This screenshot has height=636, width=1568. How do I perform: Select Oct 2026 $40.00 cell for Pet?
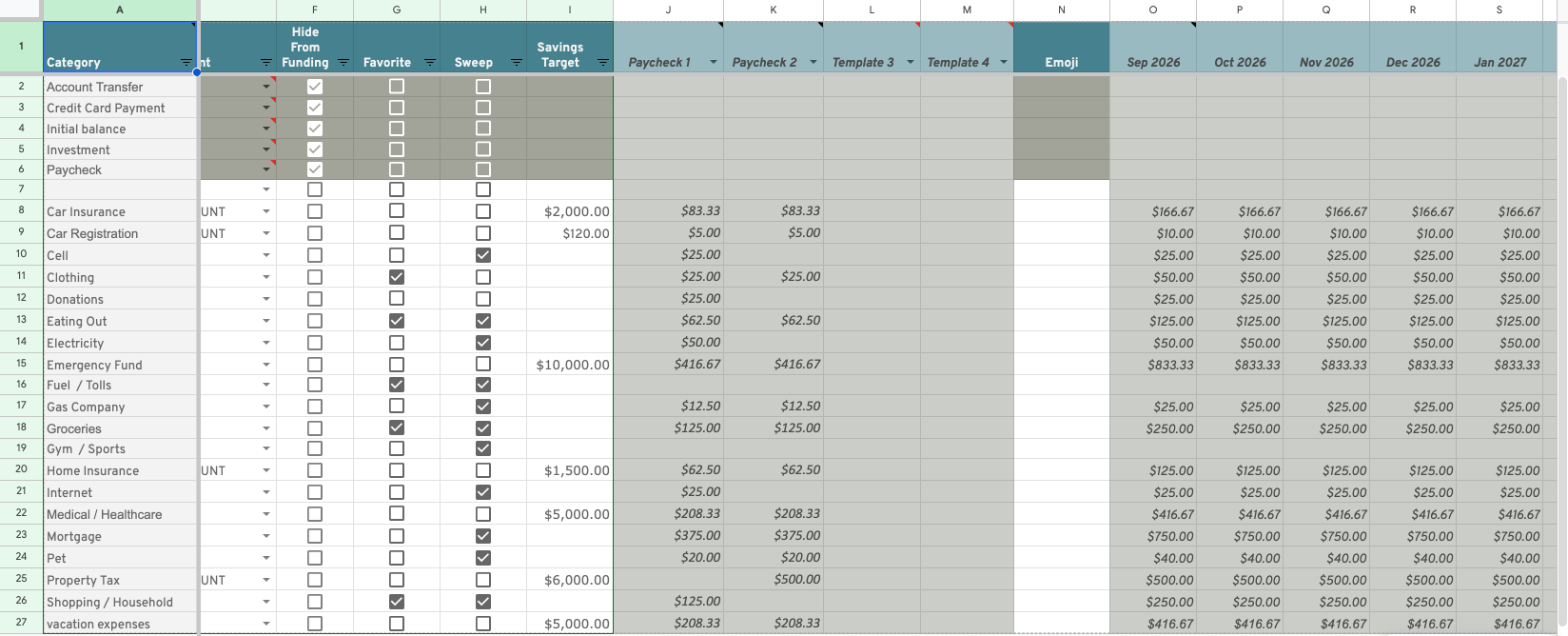(1240, 558)
